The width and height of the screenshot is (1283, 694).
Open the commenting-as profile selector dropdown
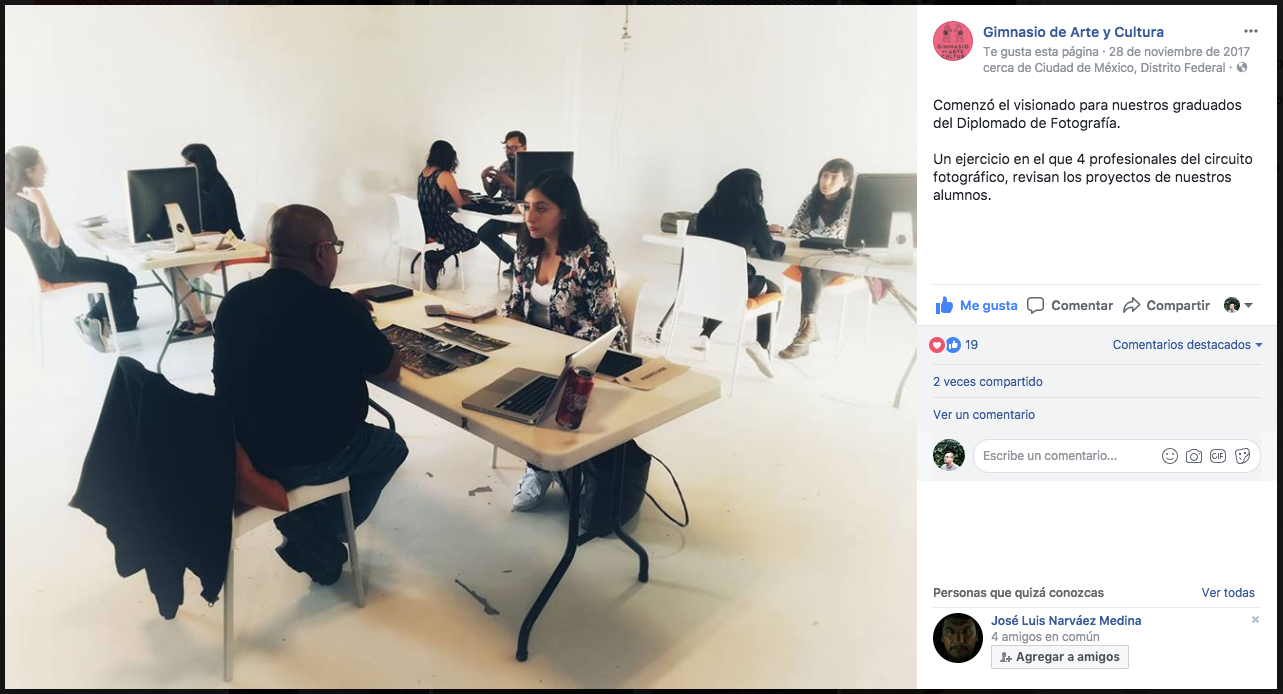(1238, 305)
